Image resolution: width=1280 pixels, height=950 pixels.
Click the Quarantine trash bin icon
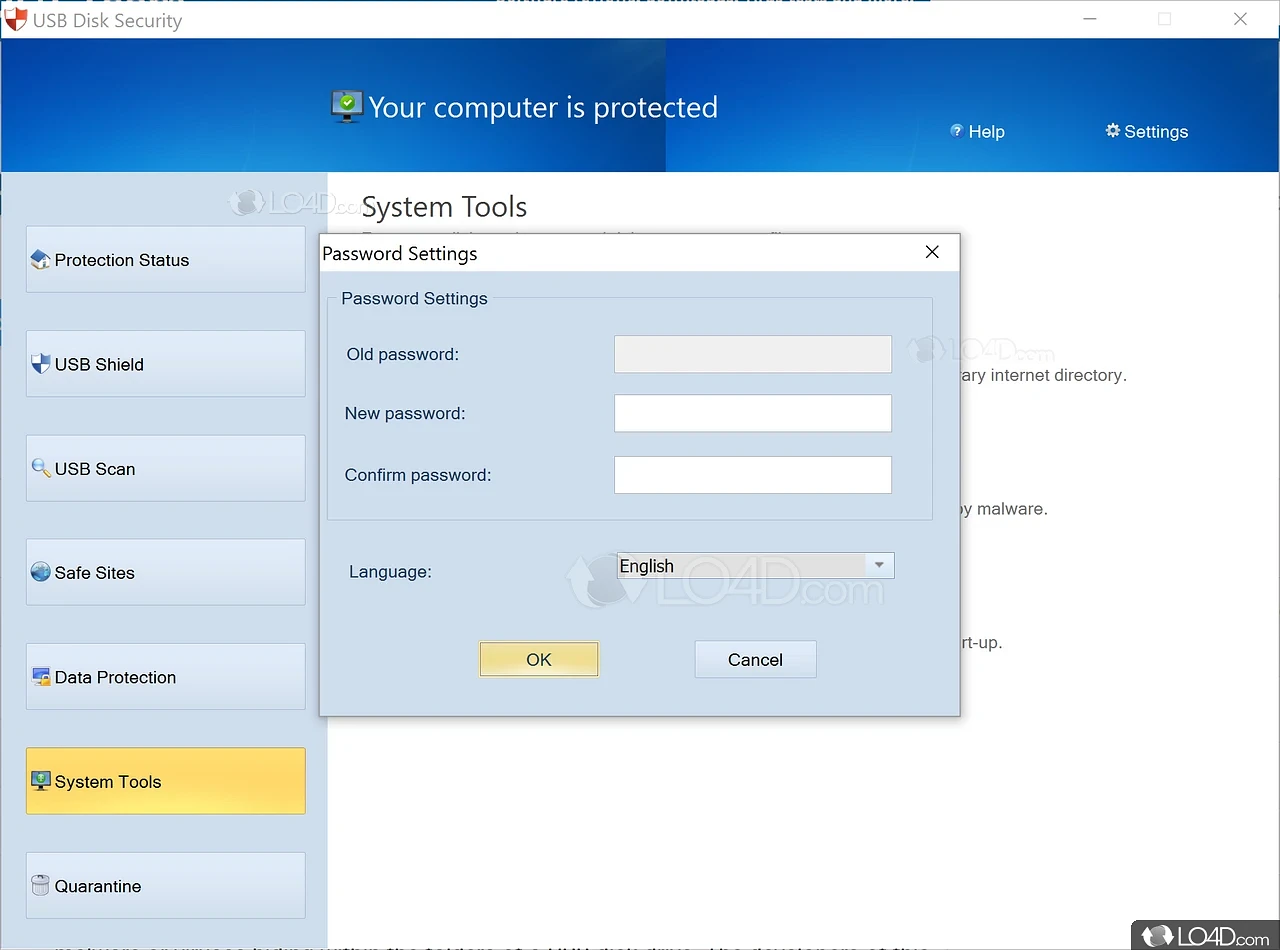tap(40, 885)
